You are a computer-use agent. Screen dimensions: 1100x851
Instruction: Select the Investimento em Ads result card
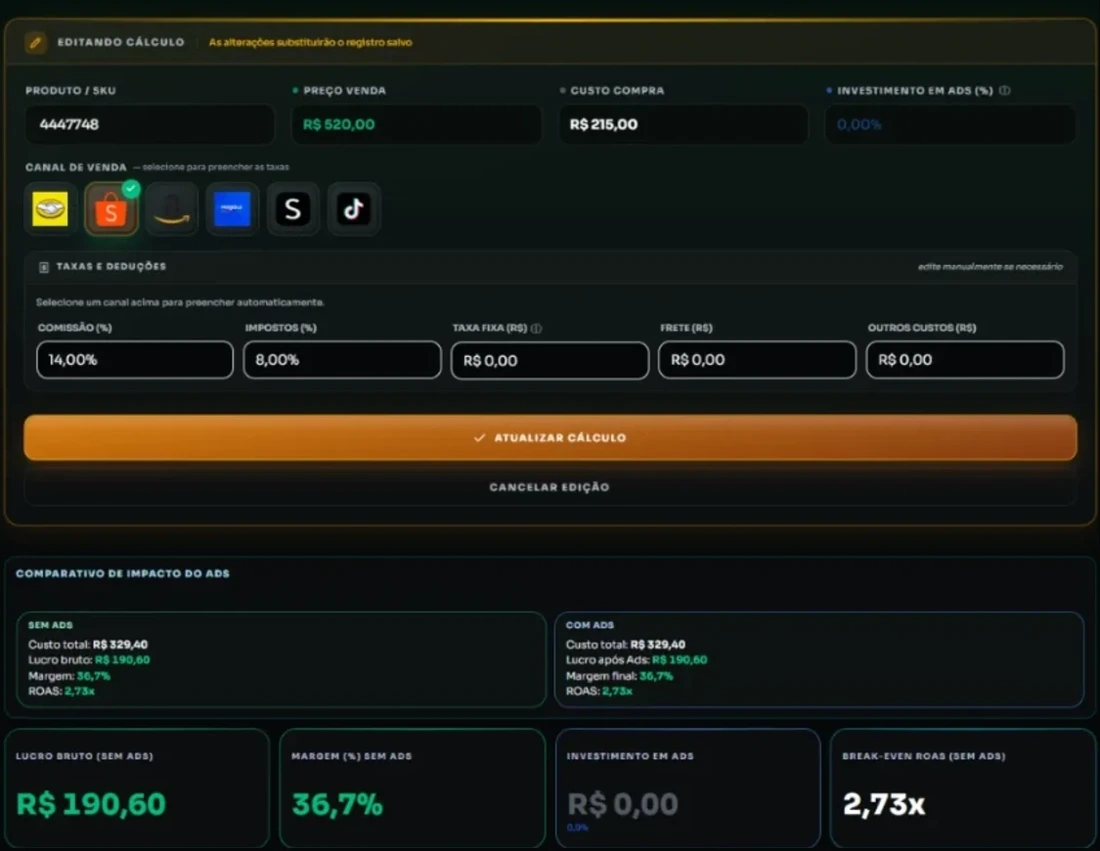[x=688, y=788]
